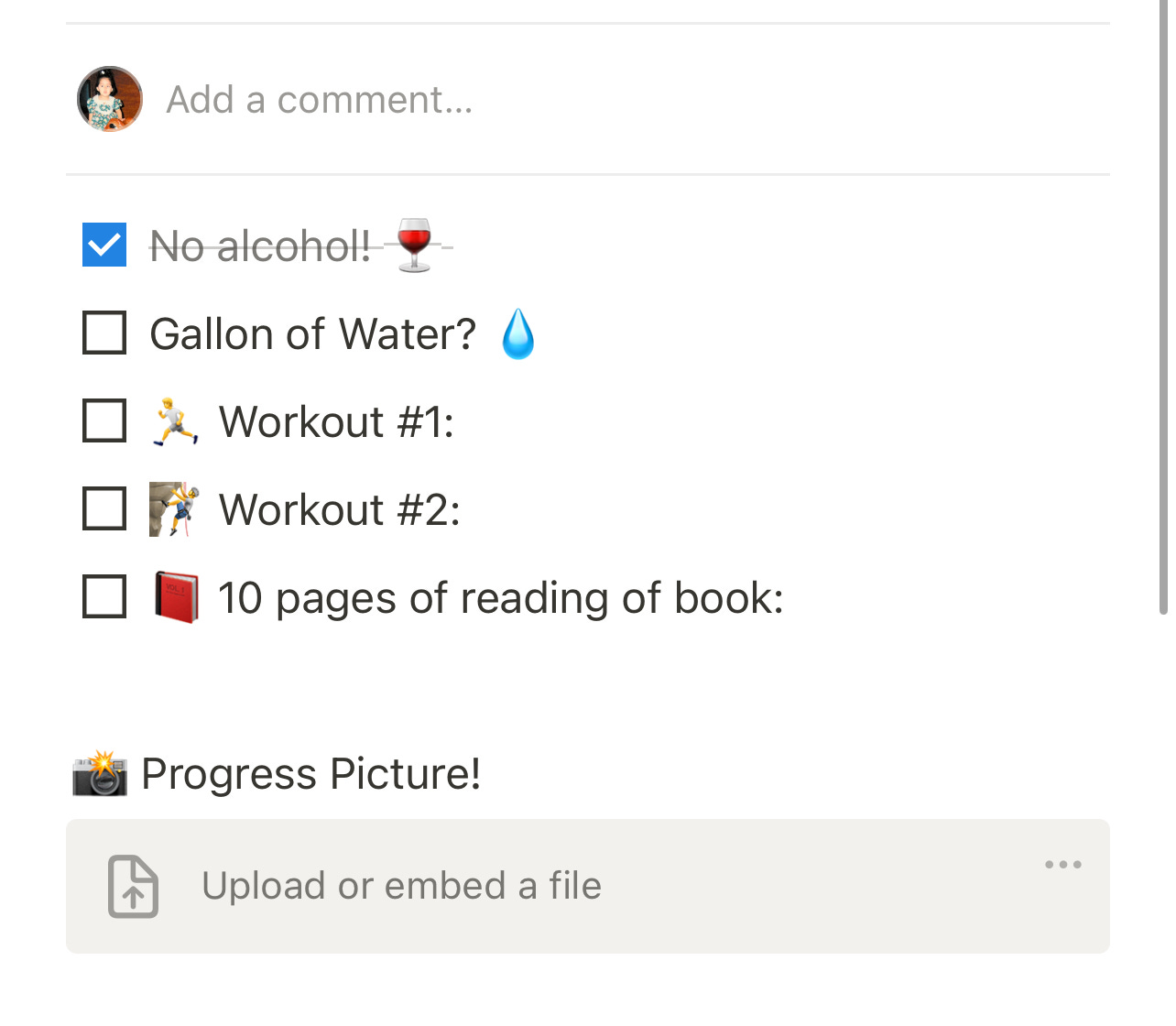Viewport: 1176px width, 1026px height.
Task: Click the water droplet emoji
Action: [x=518, y=333]
